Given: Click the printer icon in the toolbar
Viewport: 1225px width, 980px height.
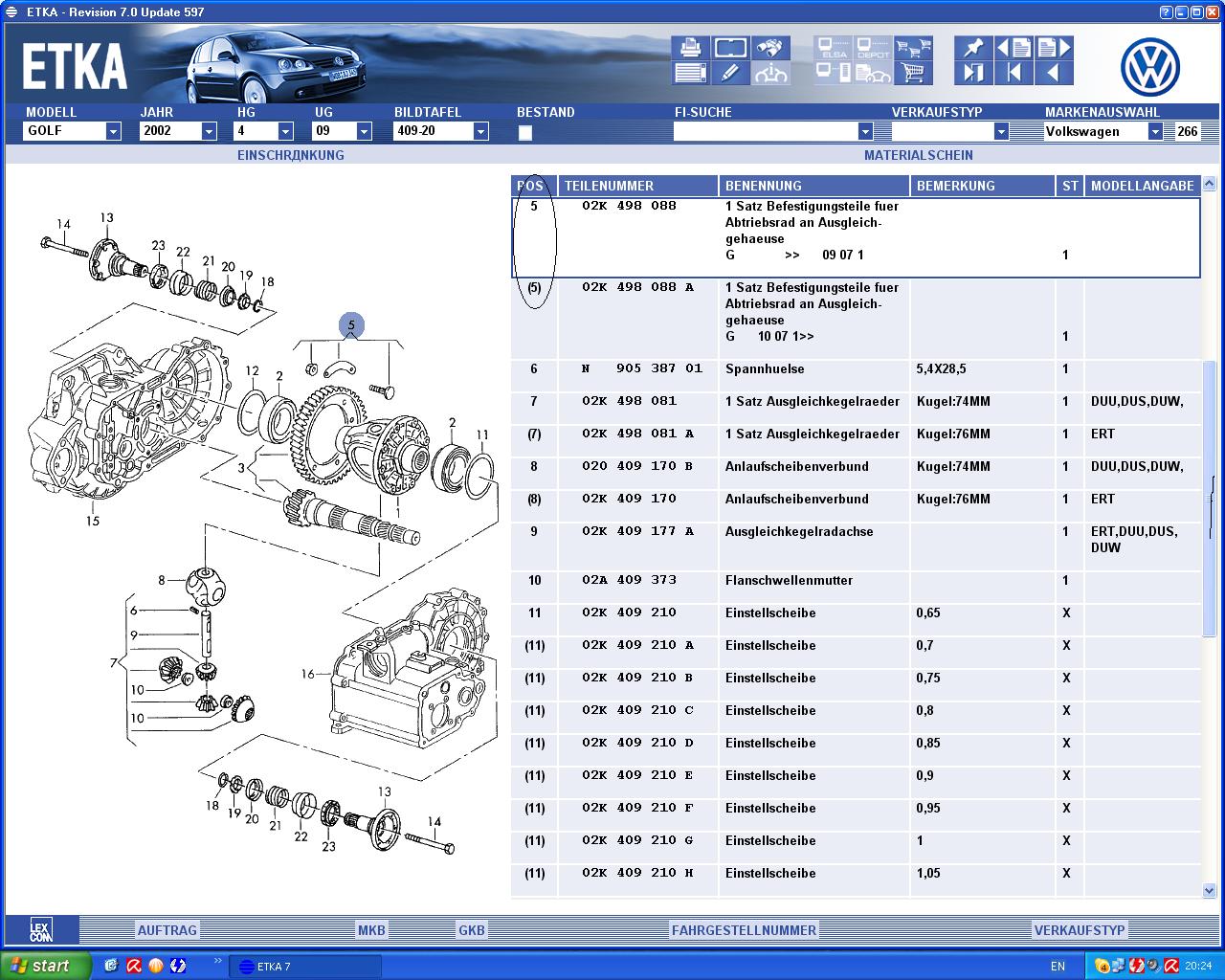Looking at the screenshot, I should tap(690, 48).
